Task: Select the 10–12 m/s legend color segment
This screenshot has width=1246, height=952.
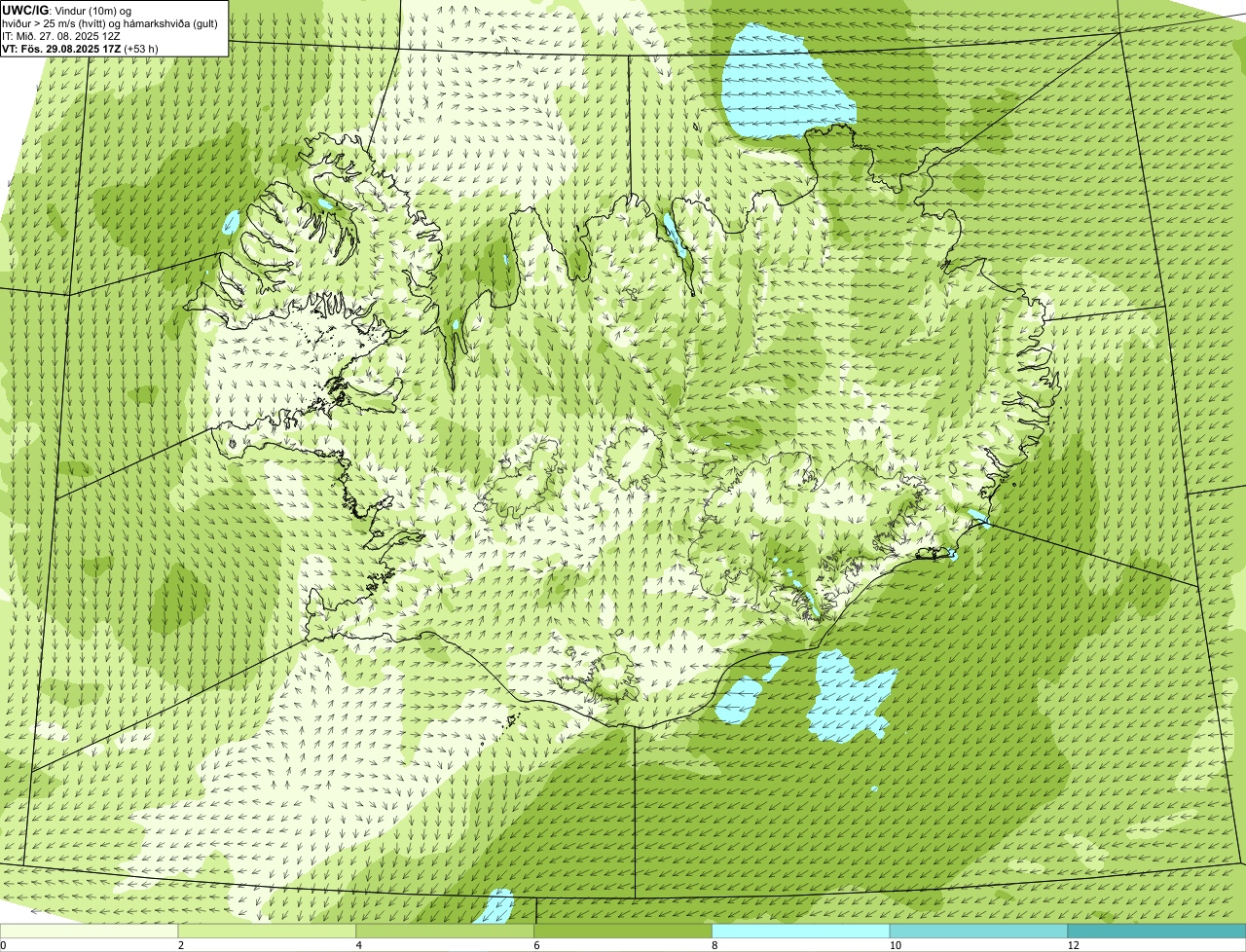Action: click(x=979, y=931)
